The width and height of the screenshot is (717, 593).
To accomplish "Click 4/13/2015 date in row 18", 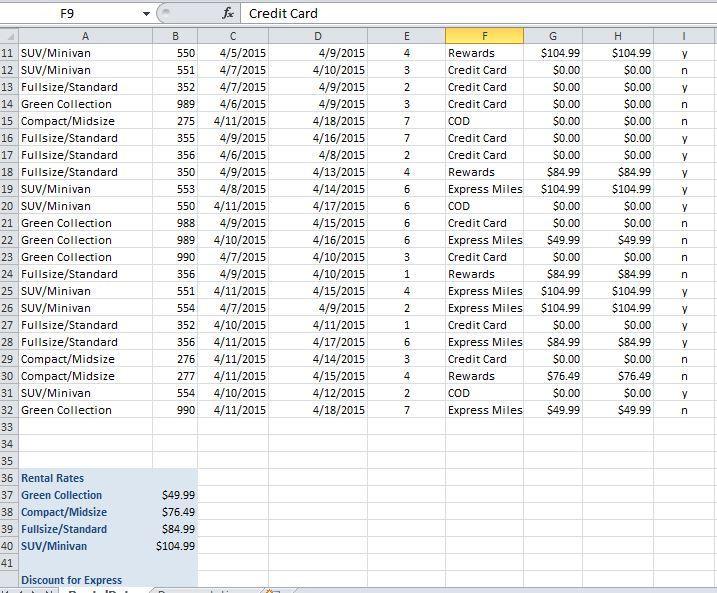I will [318, 172].
